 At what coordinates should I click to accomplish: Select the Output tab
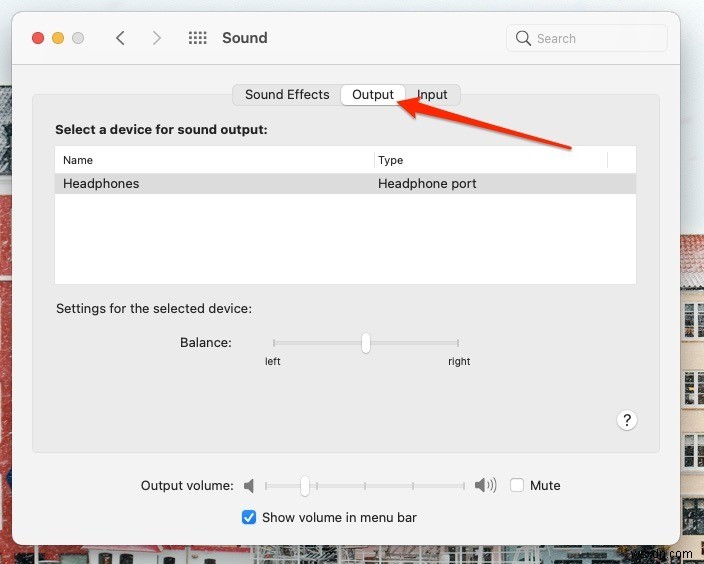[x=373, y=95]
